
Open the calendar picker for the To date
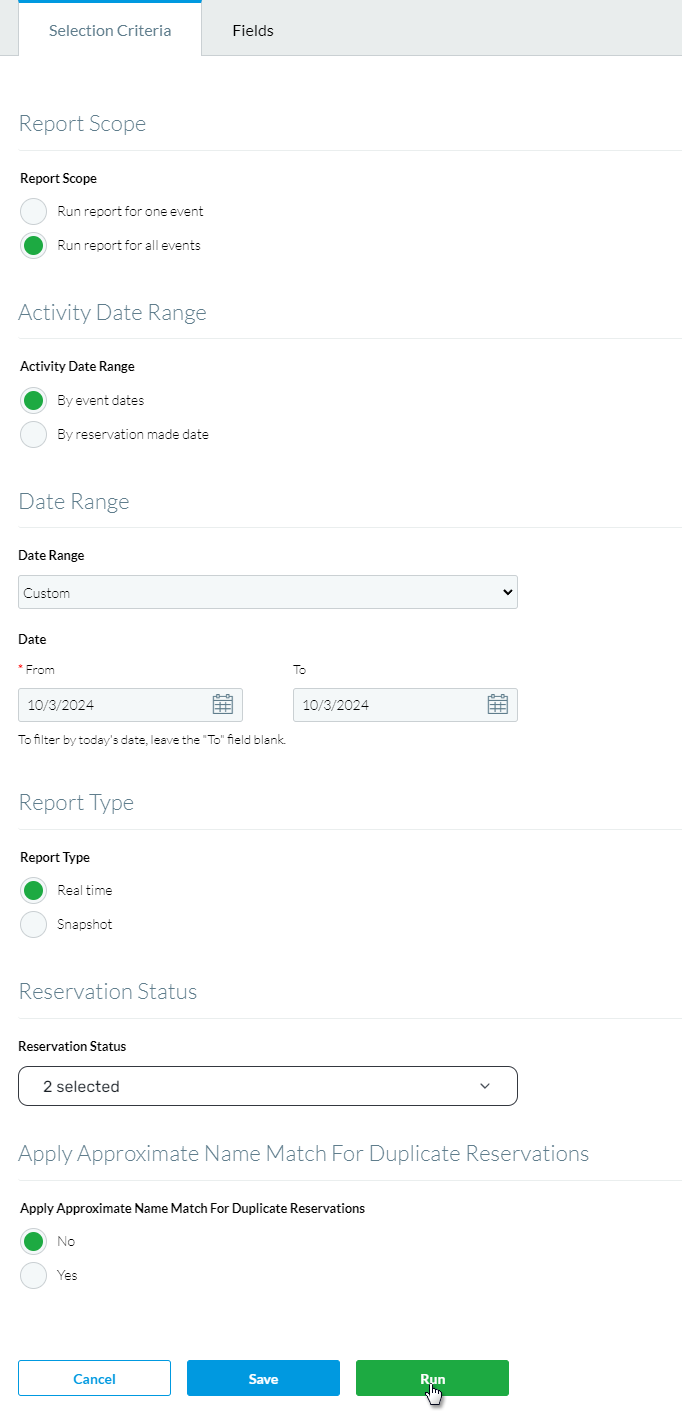coord(498,704)
